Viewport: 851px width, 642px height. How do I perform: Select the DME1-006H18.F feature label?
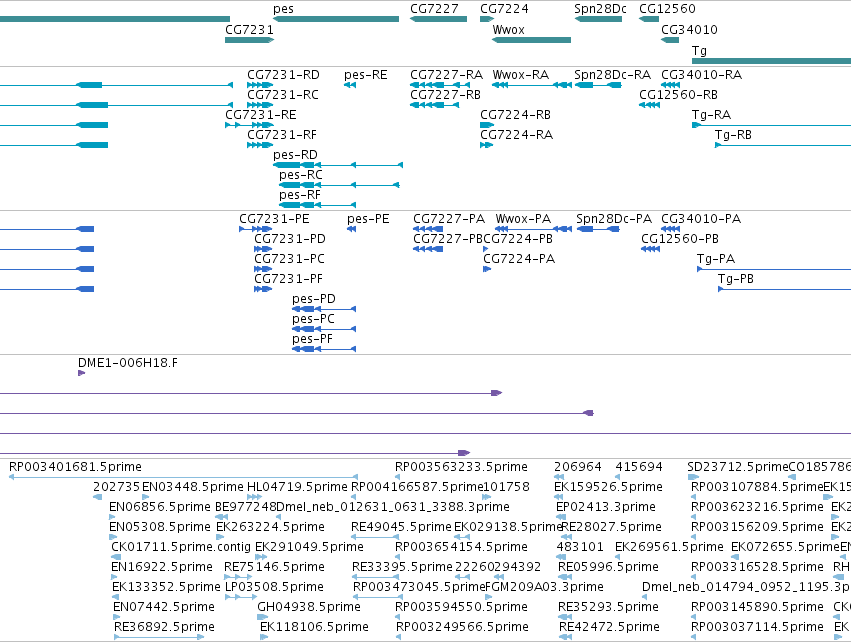[x=128, y=363]
